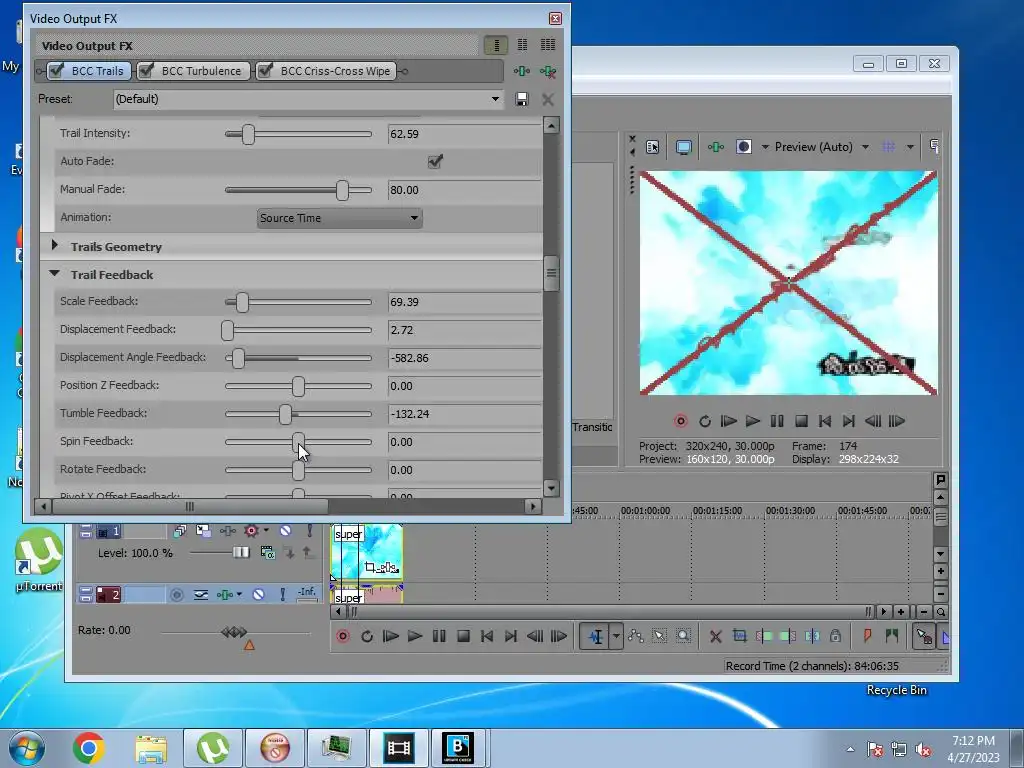The image size is (1024, 768).
Task: Select the video clip thumbnail on track 1
Action: [x=366, y=552]
